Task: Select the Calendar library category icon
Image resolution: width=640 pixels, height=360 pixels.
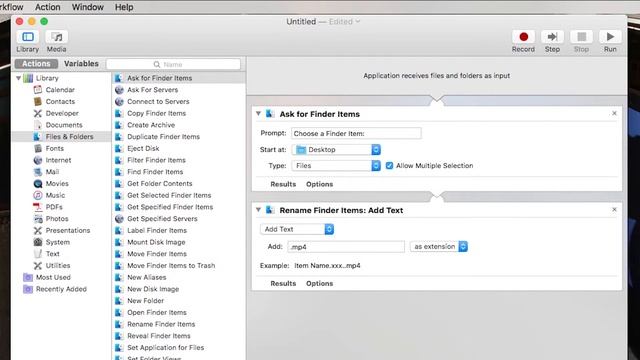Action: point(38,89)
